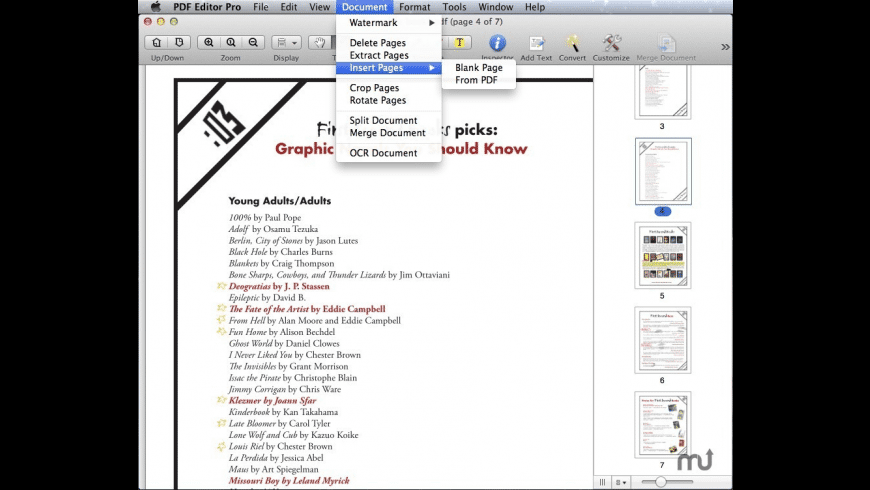
Task: Choose Blank Page from Insert Pages submenu
Action: point(478,68)
